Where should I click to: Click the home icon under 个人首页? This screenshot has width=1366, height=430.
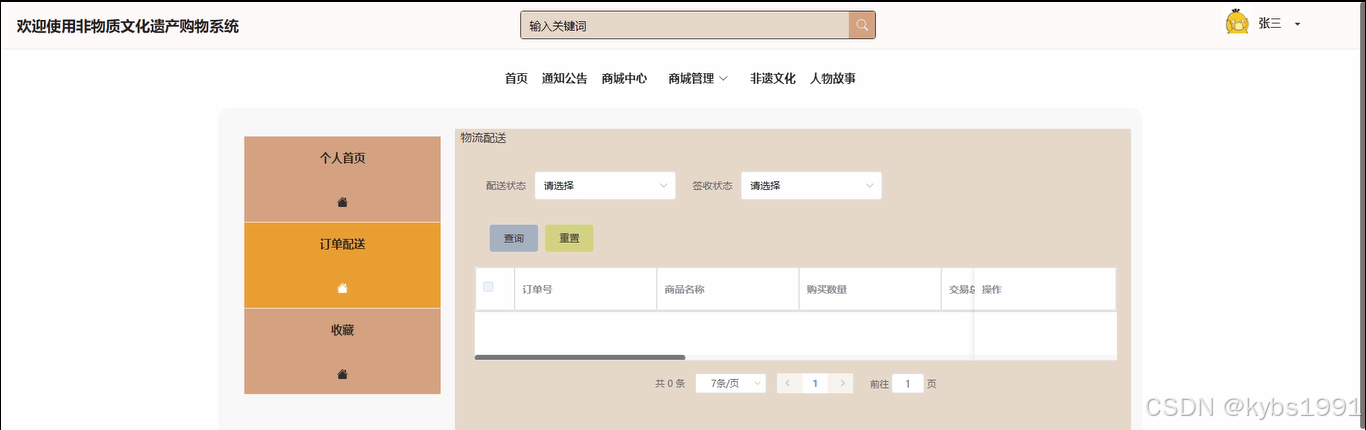342,202
